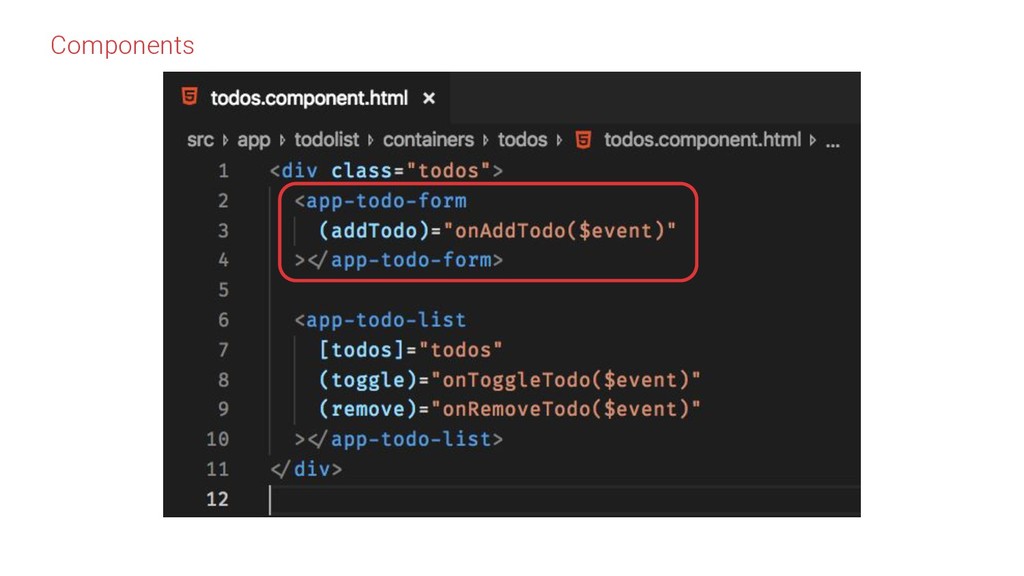Image resolution: width=1024 pixels, height=576 pixels.
Task: Open the containers breadcrumb segment
Action: click(428, 140)
